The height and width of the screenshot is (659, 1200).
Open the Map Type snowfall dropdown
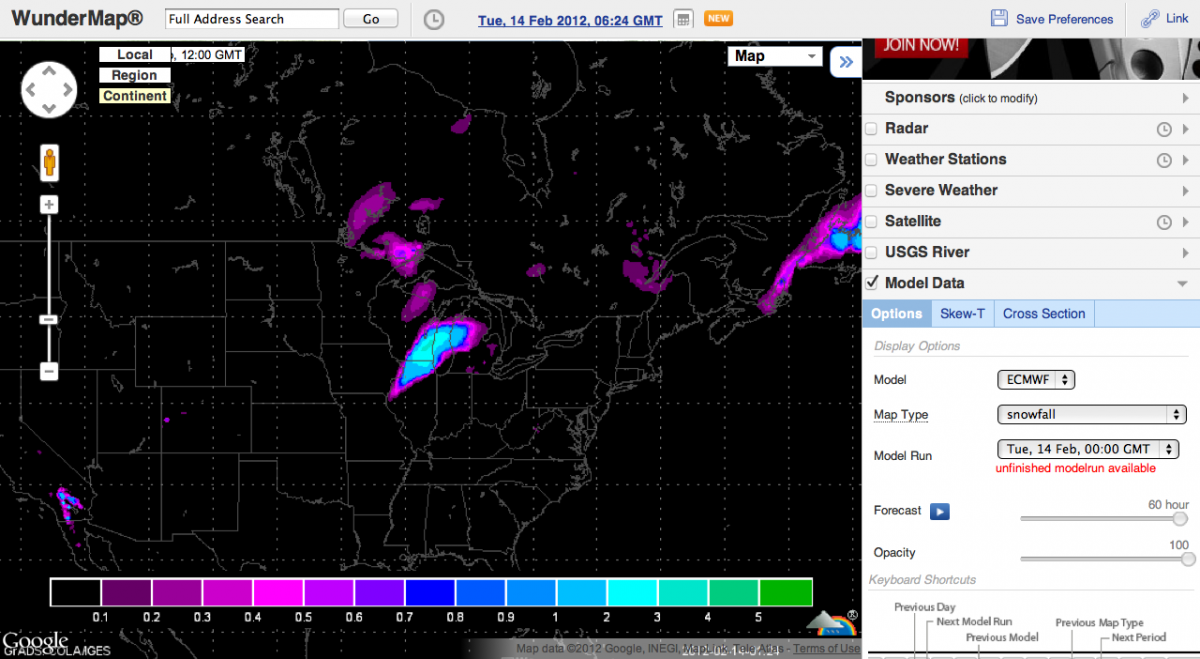(1092, 414)
